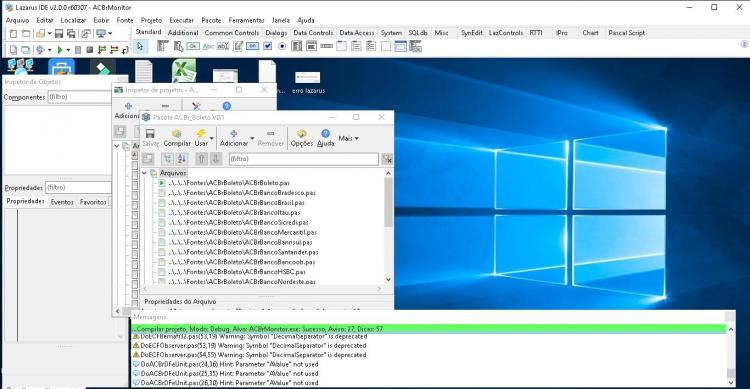Pick the TListBox component in palette
Screen dimensions: 750x389
point(297,46)
